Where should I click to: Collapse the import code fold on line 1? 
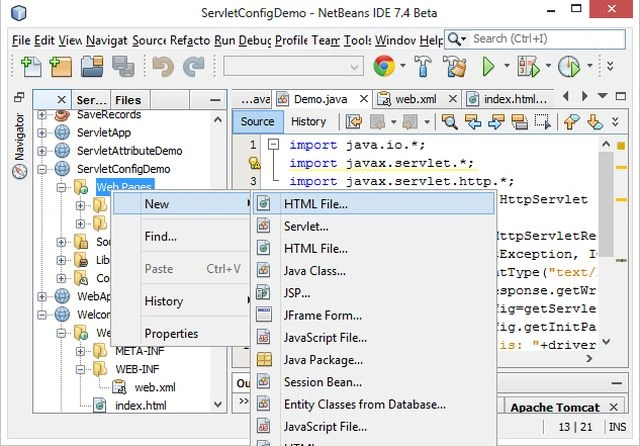coord(273,144)
